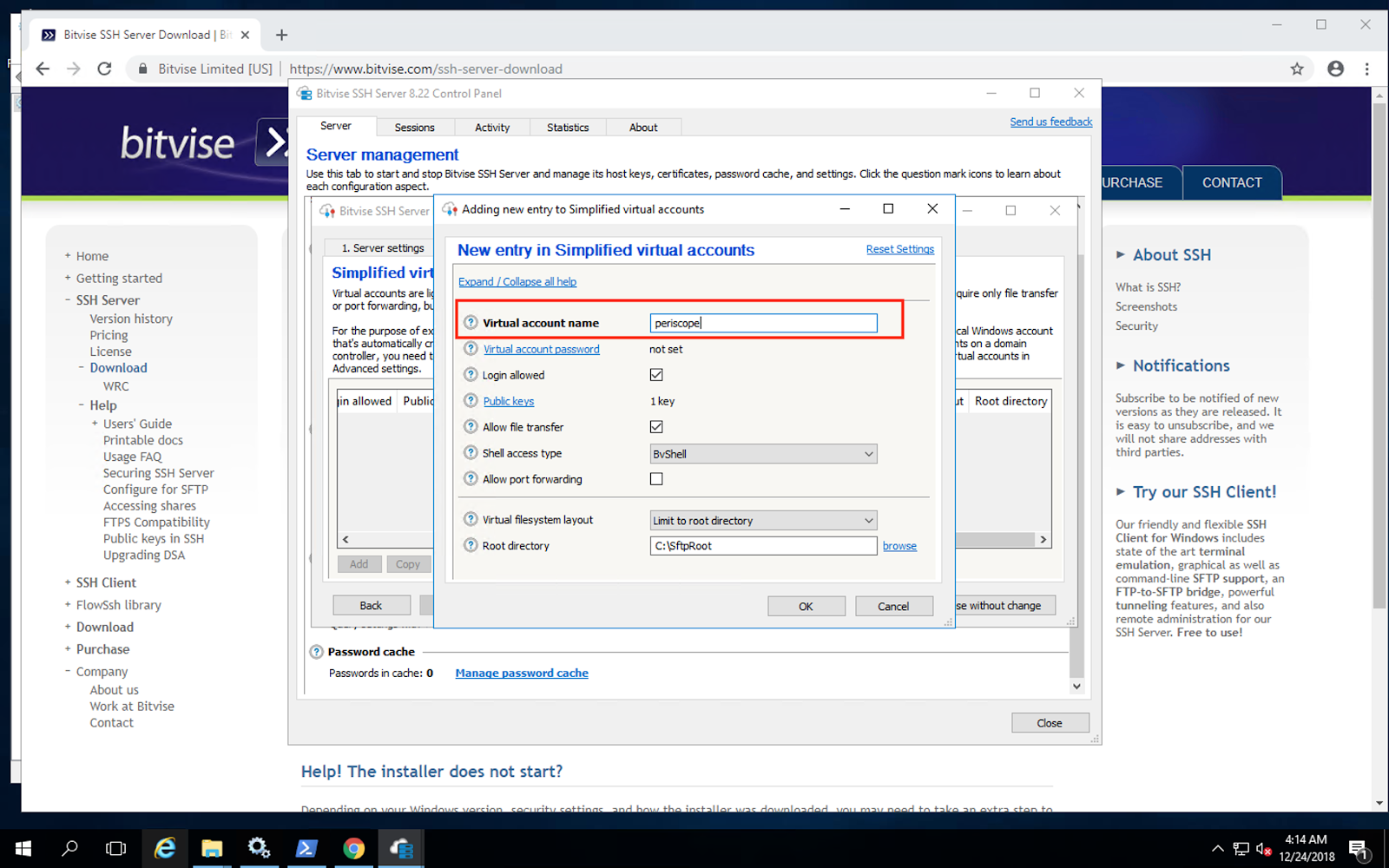Image resolution: width=1389 pixels, height=868 pixels.
Task: Expand Users' Guide sidebar item
Action: click(95, 424)
